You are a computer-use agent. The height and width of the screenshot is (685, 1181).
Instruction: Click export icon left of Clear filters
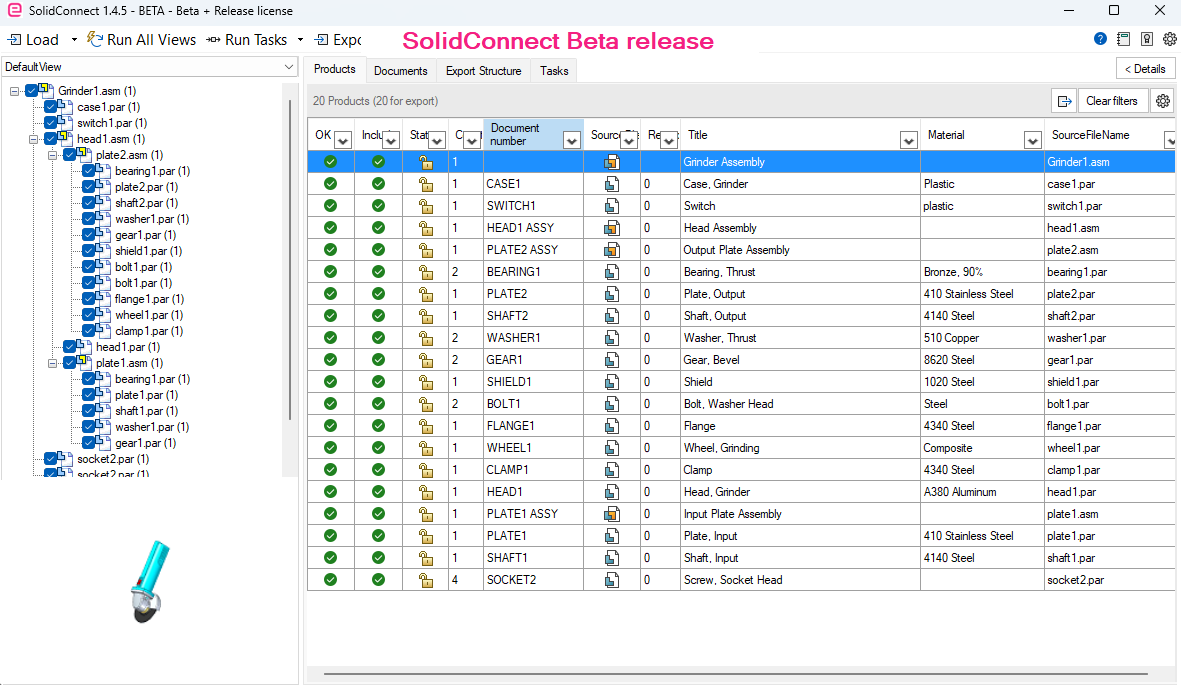1064,101
